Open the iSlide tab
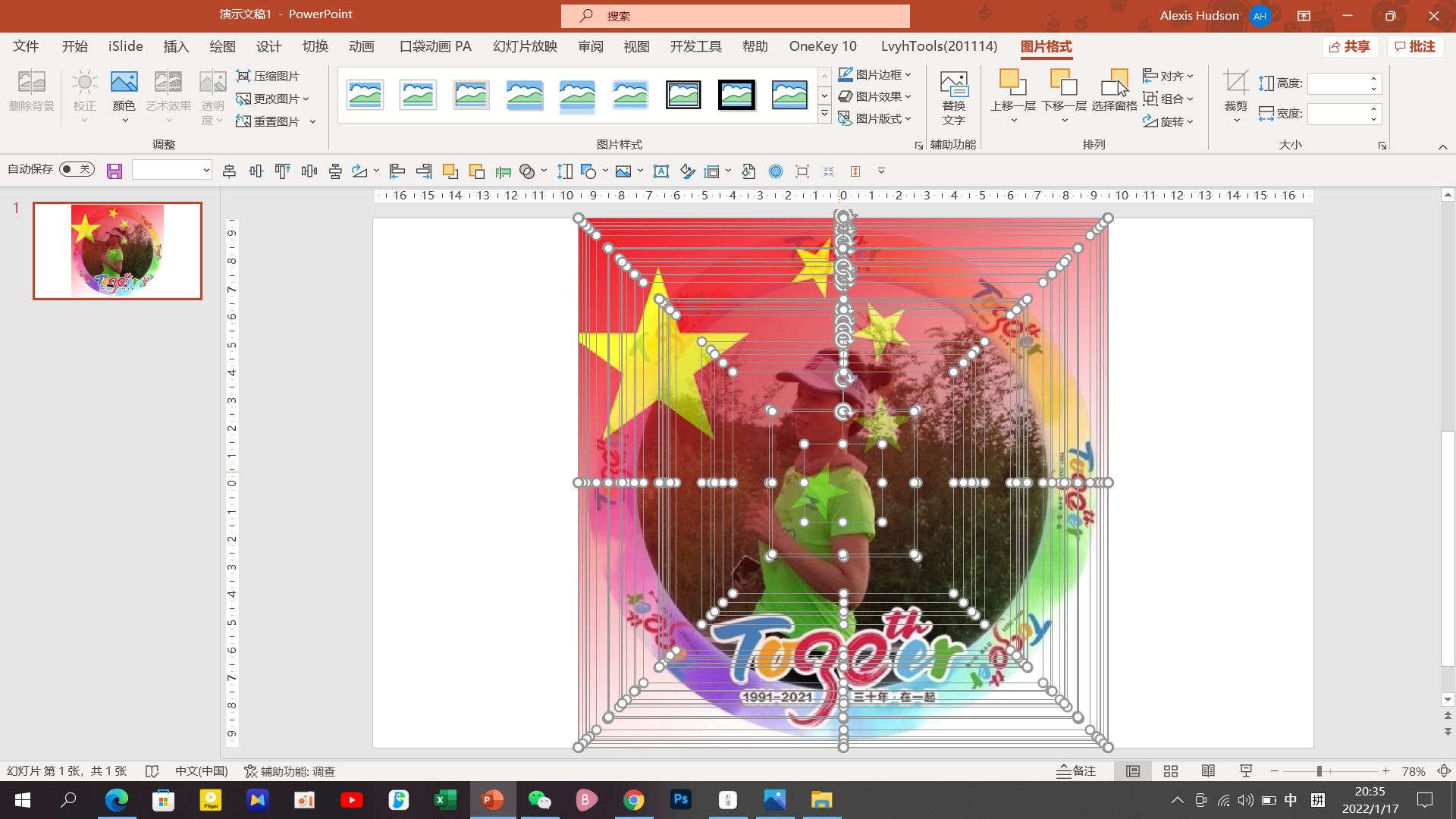The image size is (1456, 819). point(125,46)
